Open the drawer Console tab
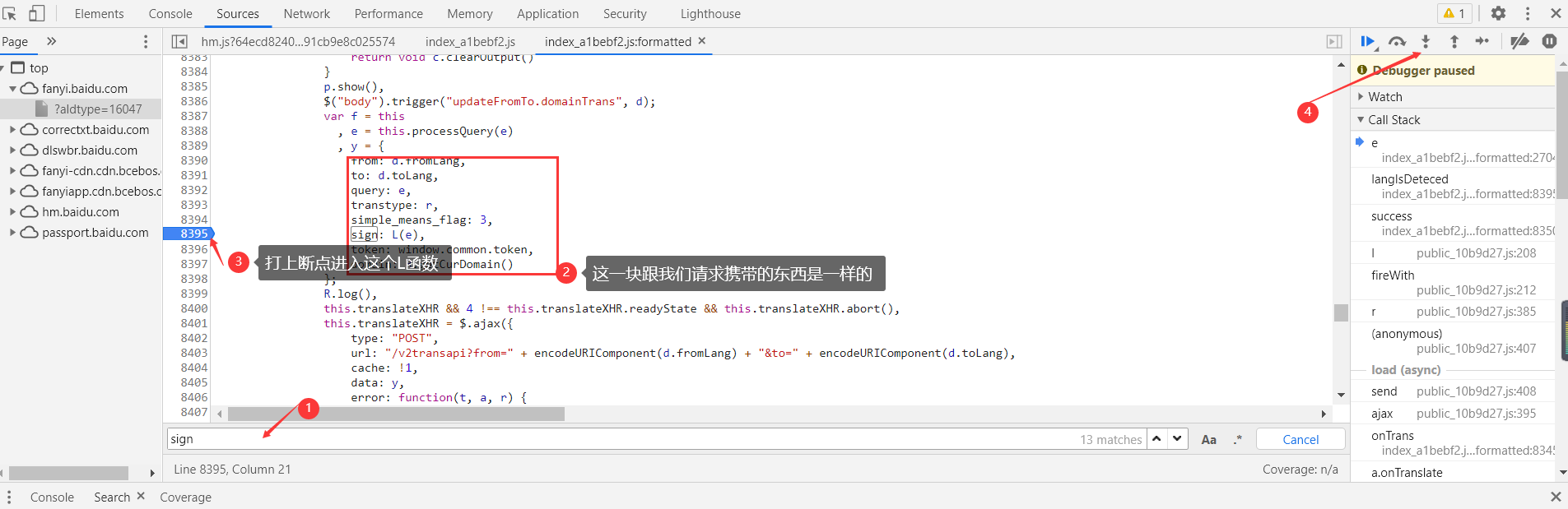1568x509 pixels. pos(52,497)
